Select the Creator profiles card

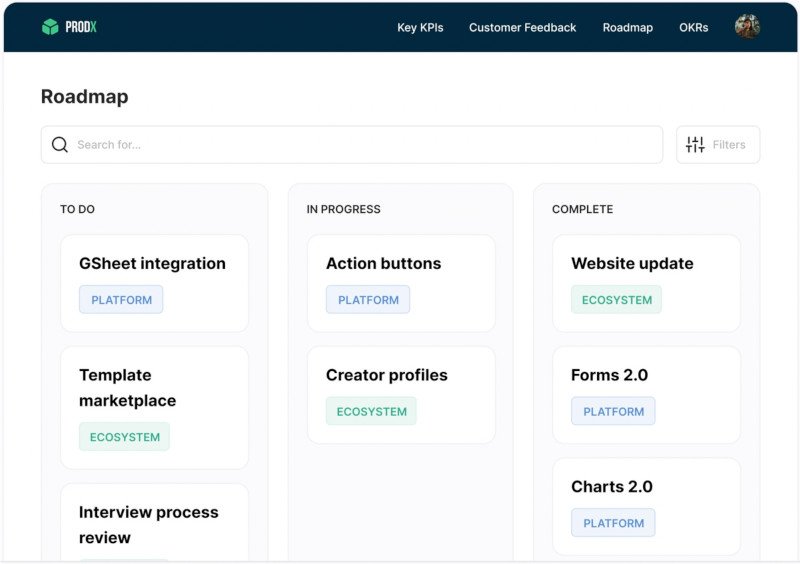click(x=401, y=395)
